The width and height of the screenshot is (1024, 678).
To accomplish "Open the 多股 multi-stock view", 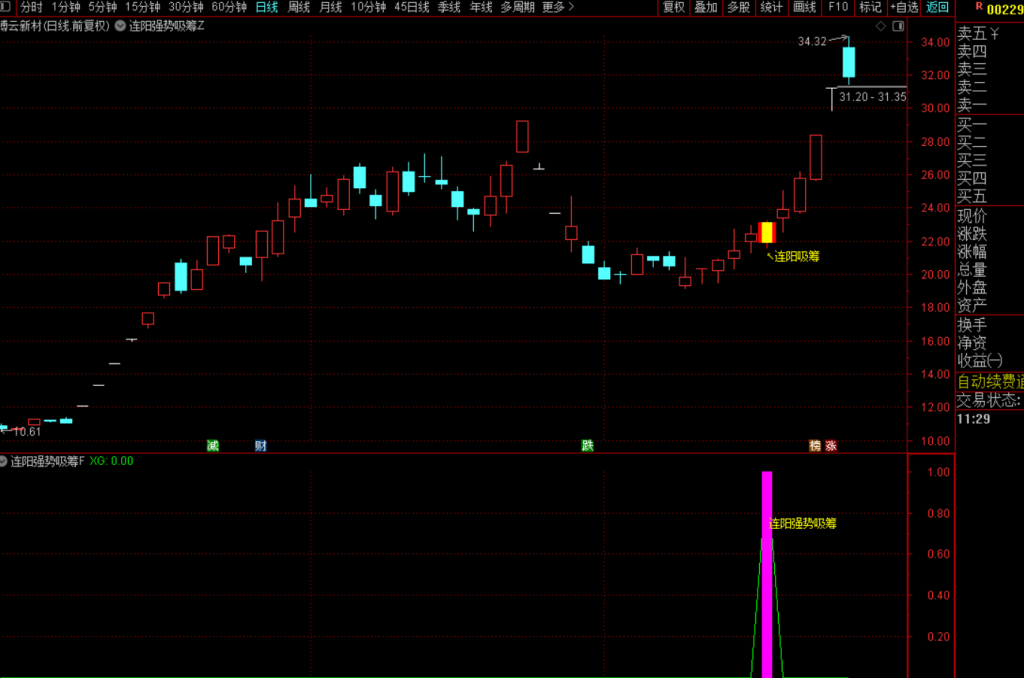I will (x=739, y=7).
